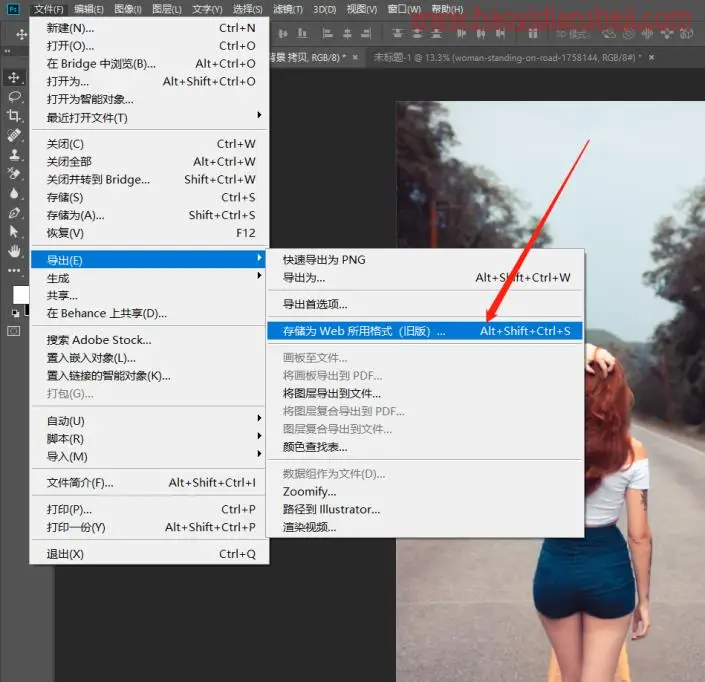Select the Move tool in the toolbox
Screen dimensions: 705x682
coord(14,77)
